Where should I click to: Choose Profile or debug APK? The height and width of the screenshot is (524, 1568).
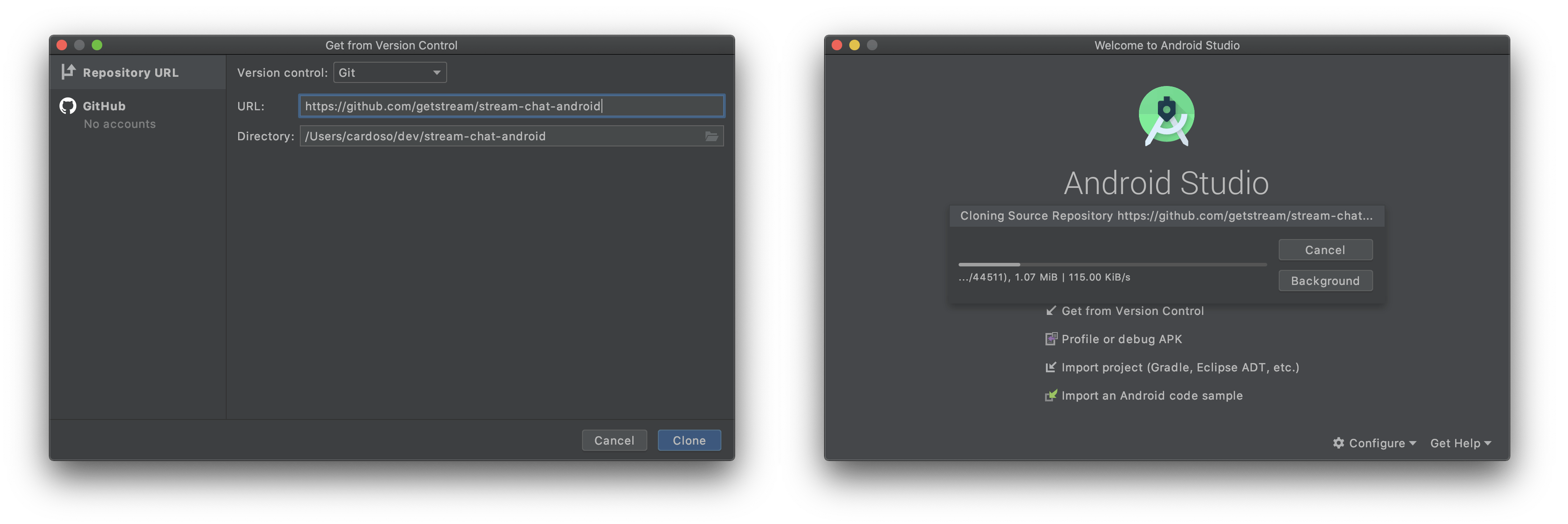1113,339
